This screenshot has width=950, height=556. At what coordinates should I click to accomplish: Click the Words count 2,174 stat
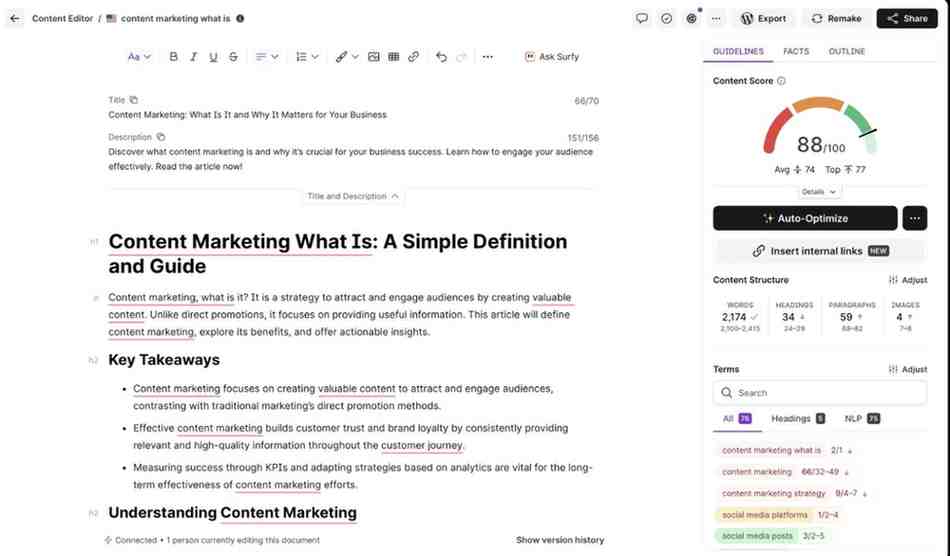pyautogui.click(x=740, y=317)
